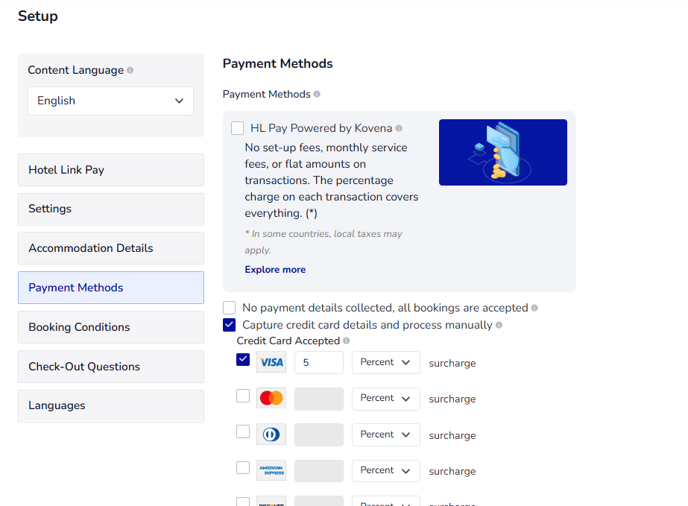
Task: Click the American Express logo icon
Action: (271, 470)
